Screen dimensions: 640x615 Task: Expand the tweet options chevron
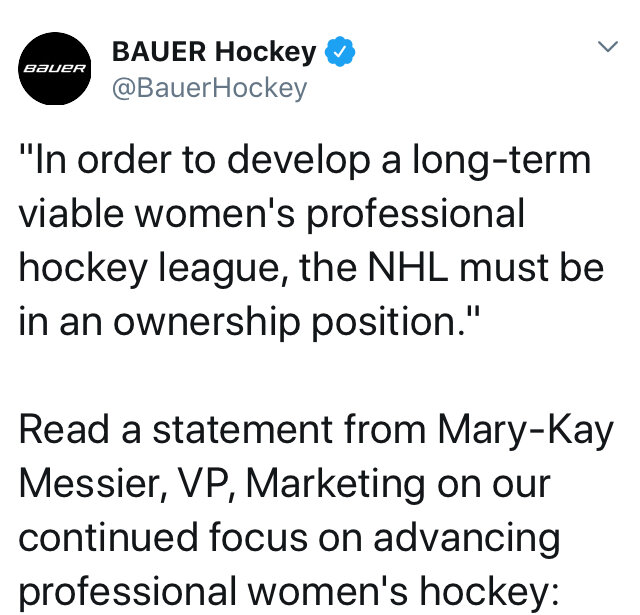click(x=608, y=46)
